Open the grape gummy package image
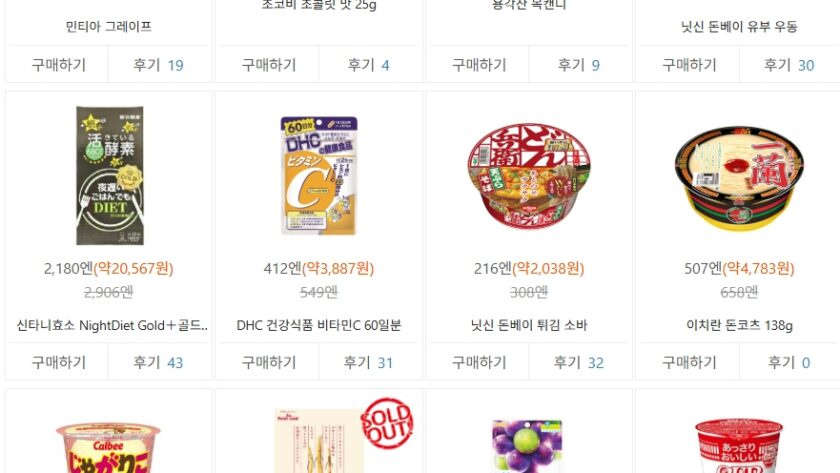Viewport: 840px width, 473px height. click(x=527, y=447)
